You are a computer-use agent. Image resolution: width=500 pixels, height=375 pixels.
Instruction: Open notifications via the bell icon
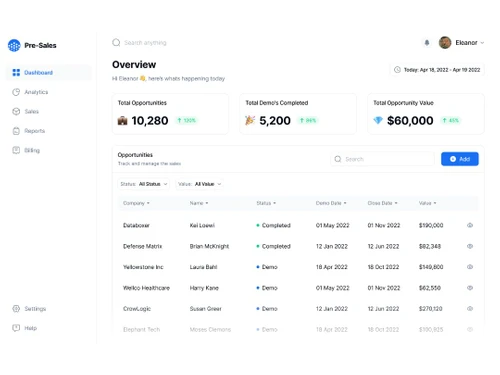click(x=427, y=43)
